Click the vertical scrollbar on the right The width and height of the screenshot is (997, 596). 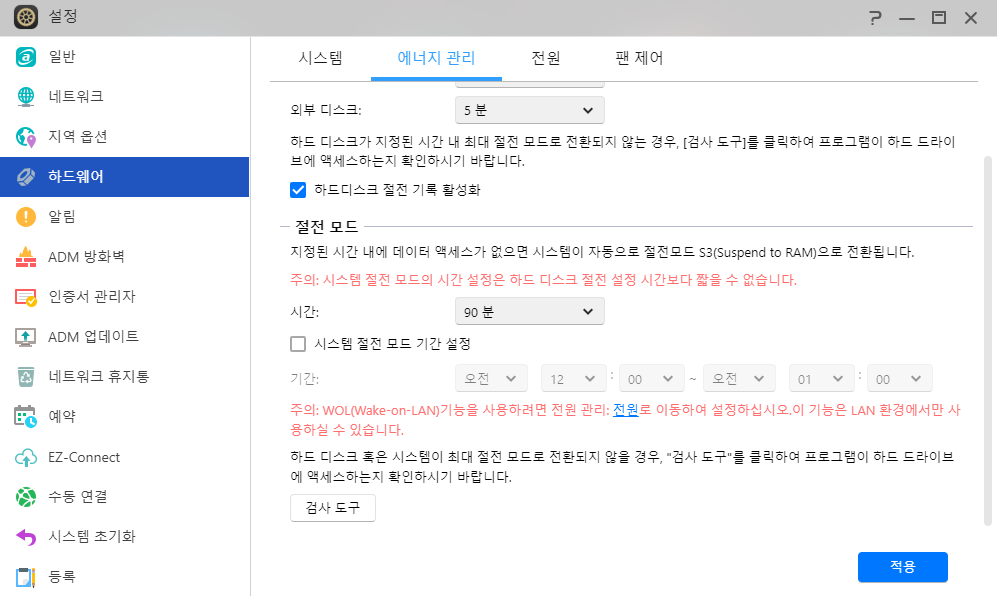[988, 340]
